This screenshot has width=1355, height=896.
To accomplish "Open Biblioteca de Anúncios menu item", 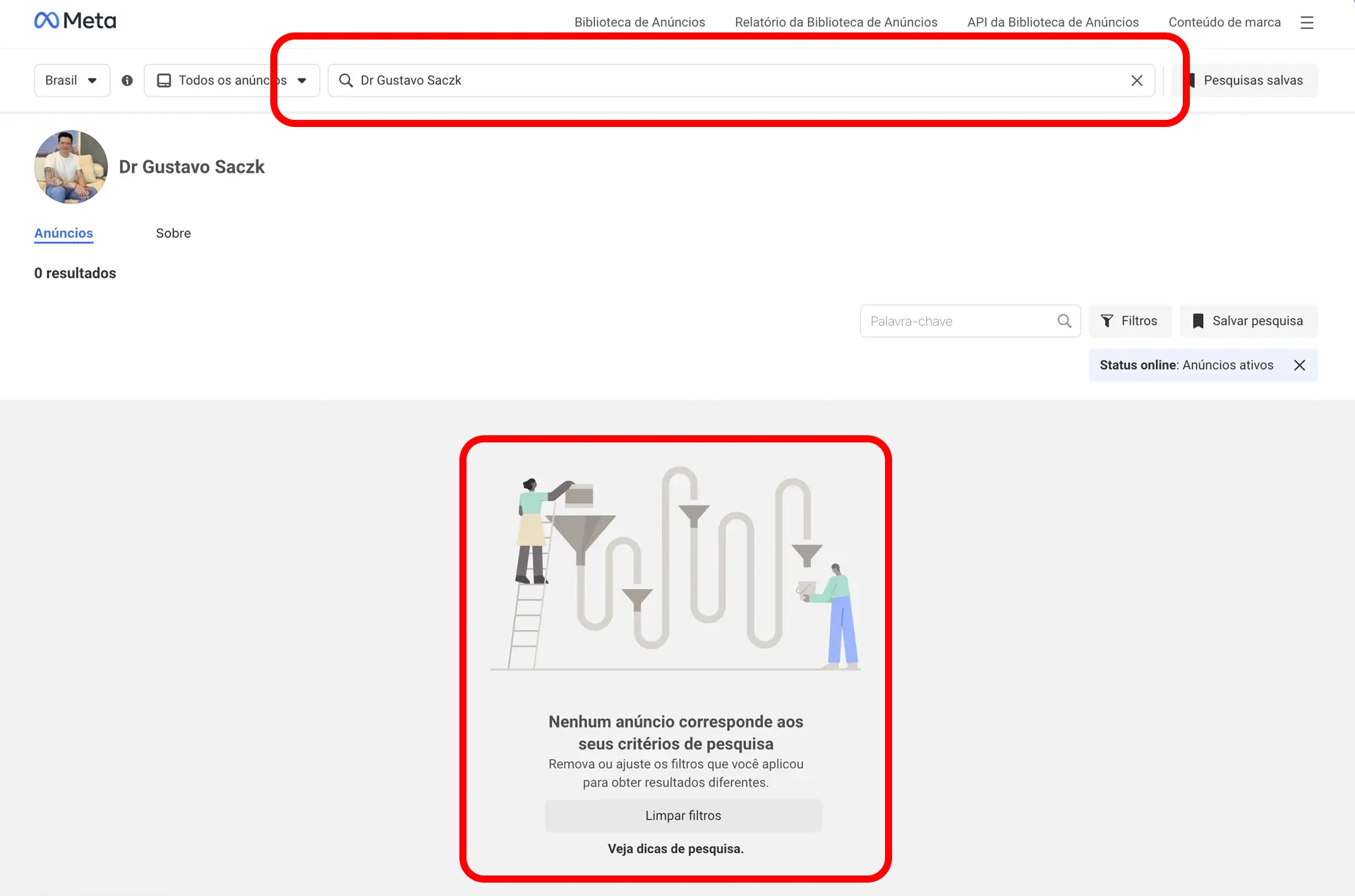I will click(x=639, y=23).
